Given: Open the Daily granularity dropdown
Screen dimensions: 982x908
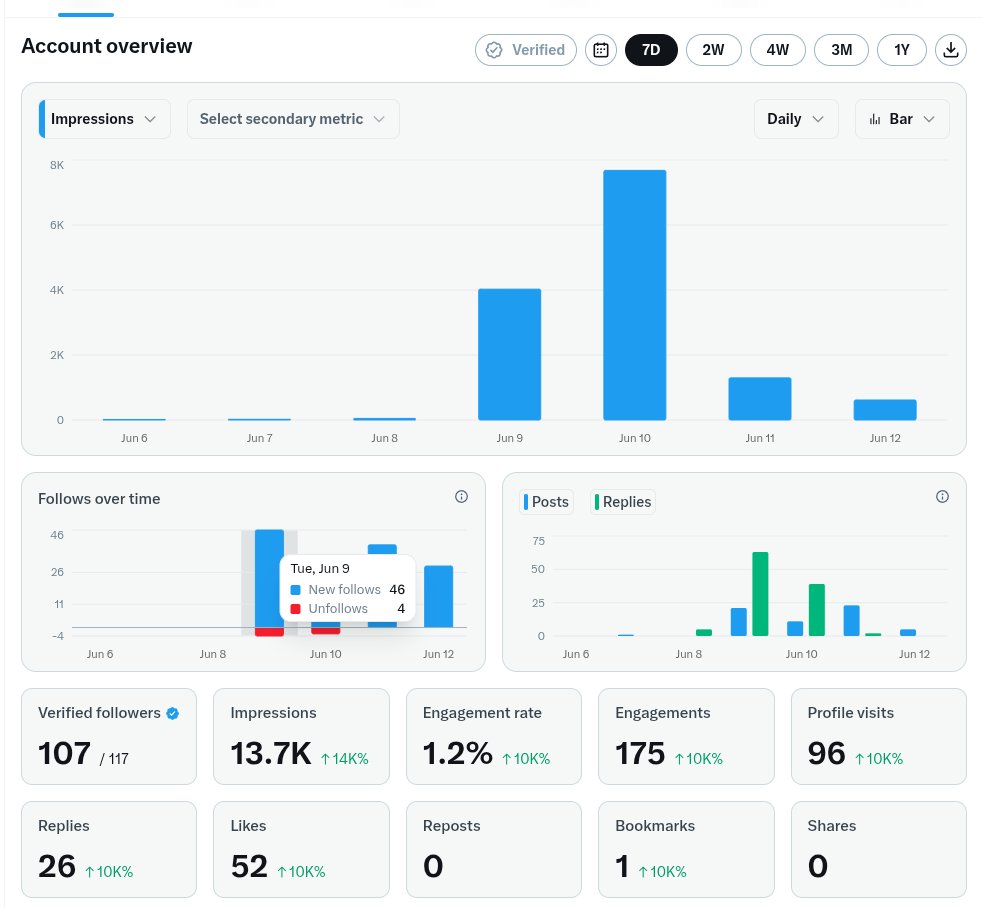Looking at the screenshot, I should click(x=796, y=119).
